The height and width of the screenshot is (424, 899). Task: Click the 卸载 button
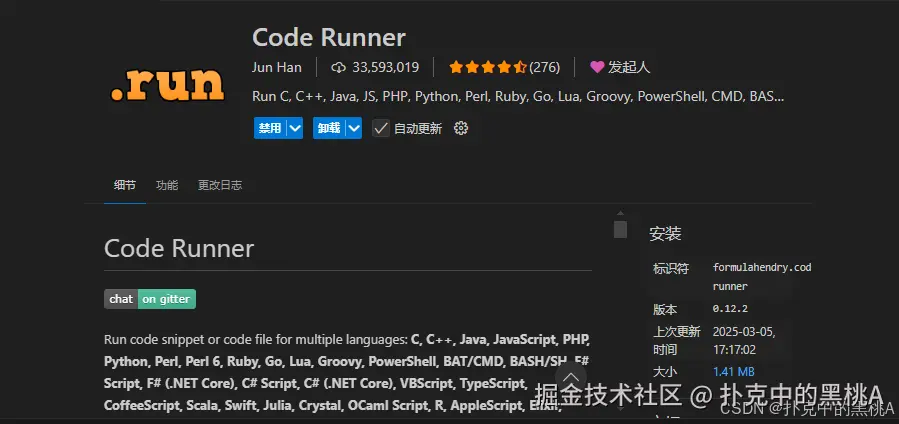329,128
